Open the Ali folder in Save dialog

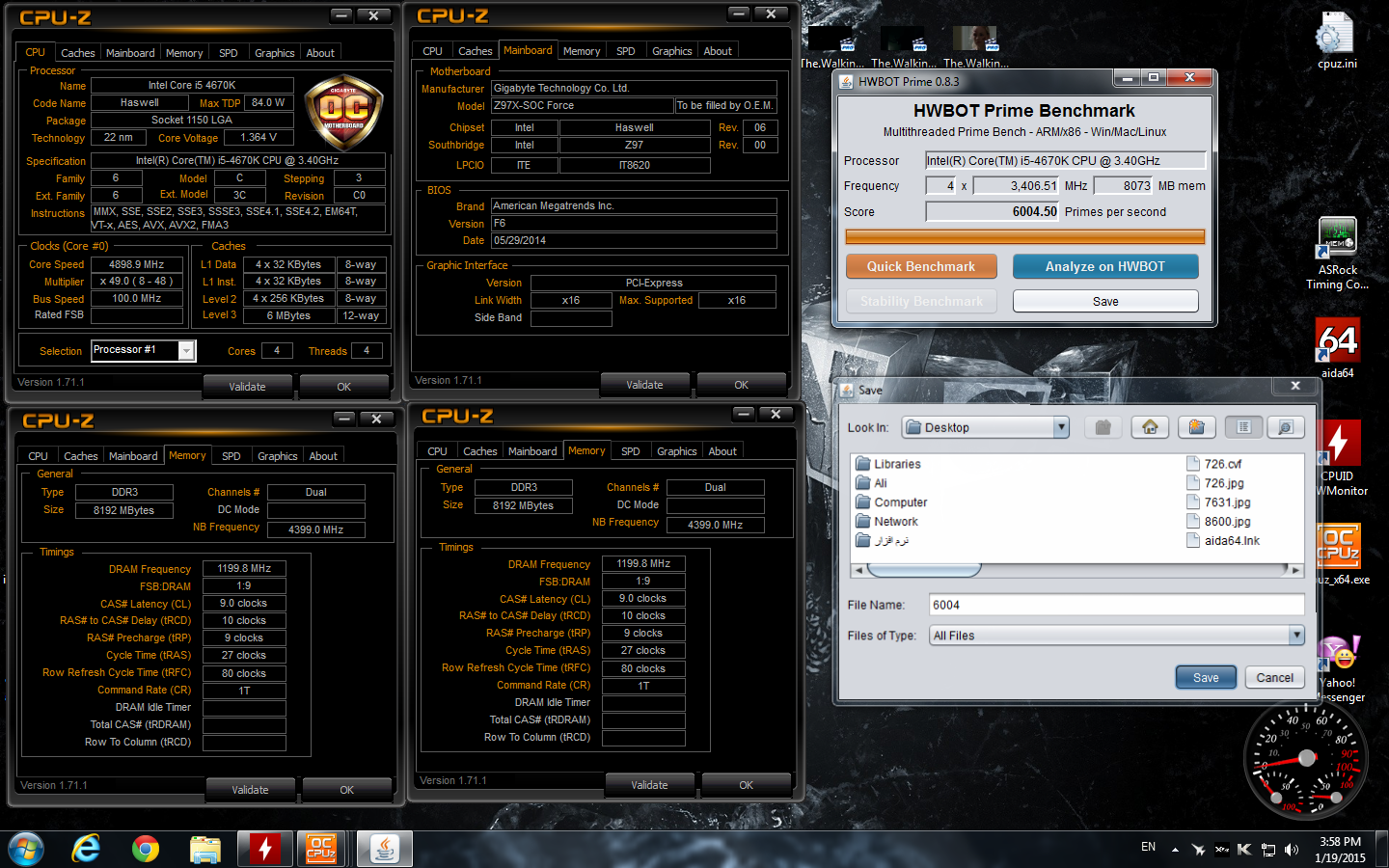point(871,483)
